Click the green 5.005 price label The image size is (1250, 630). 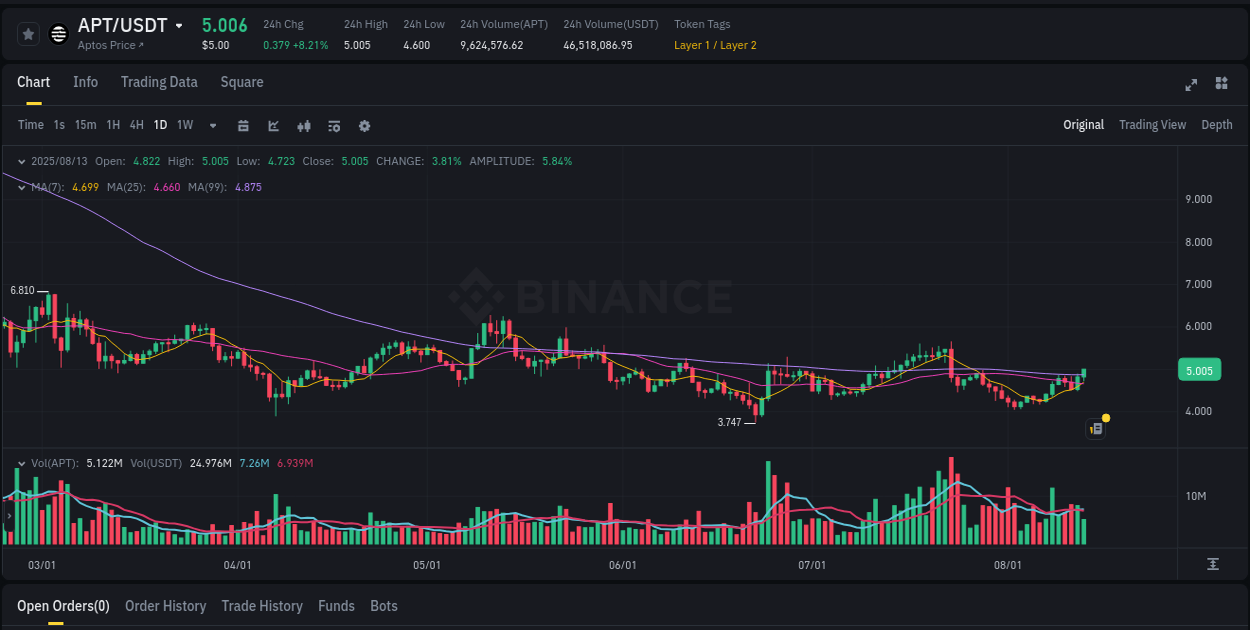click(x=1199, y=370)
